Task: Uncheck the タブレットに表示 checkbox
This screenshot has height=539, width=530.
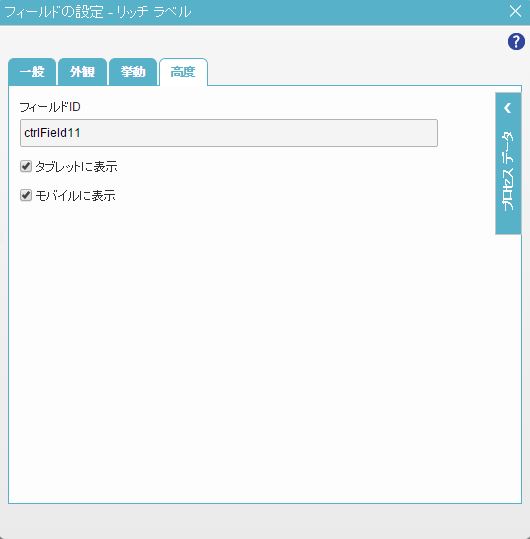Action: pyautogui.click(x=26, y=166)
